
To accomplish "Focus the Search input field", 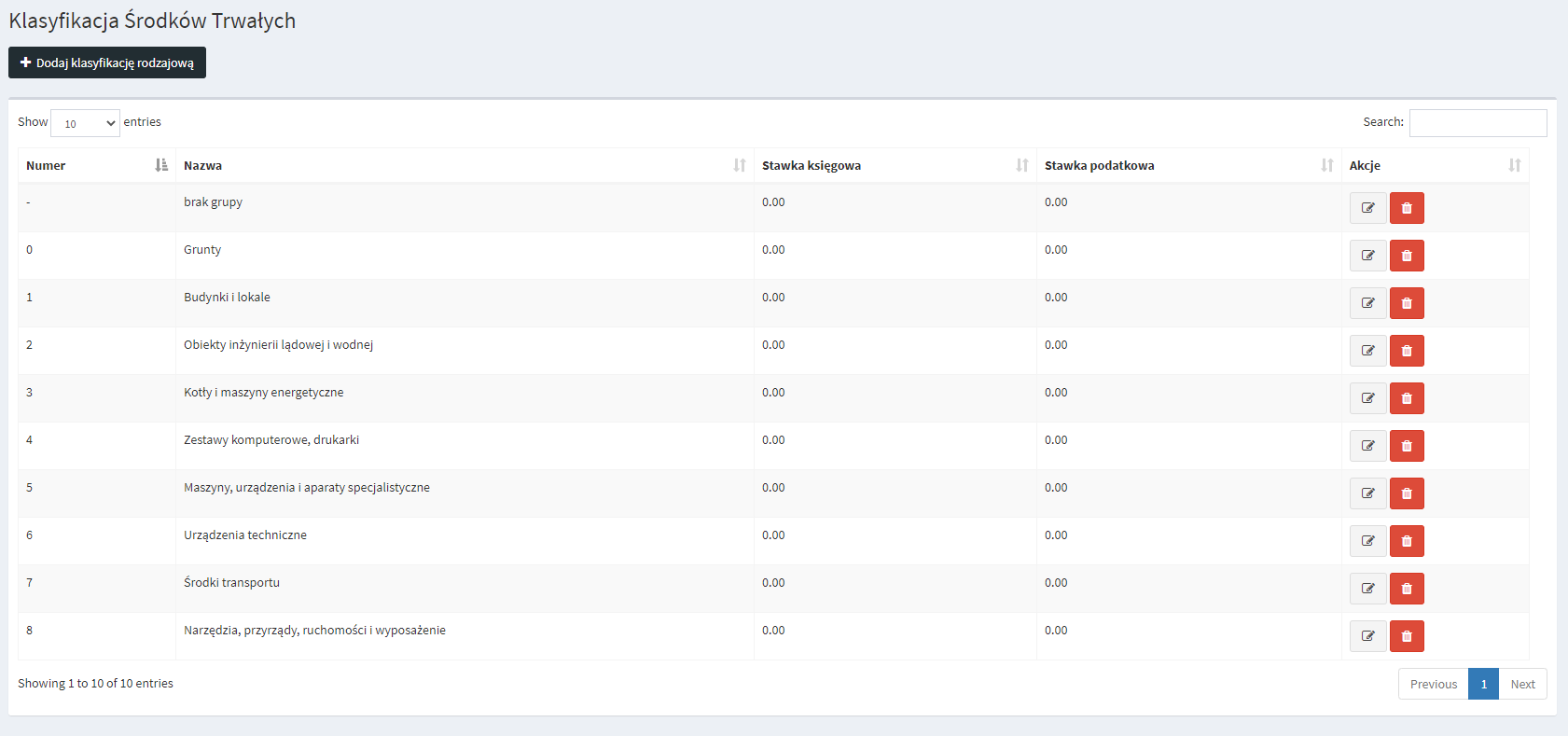I will click(1478, 123).
